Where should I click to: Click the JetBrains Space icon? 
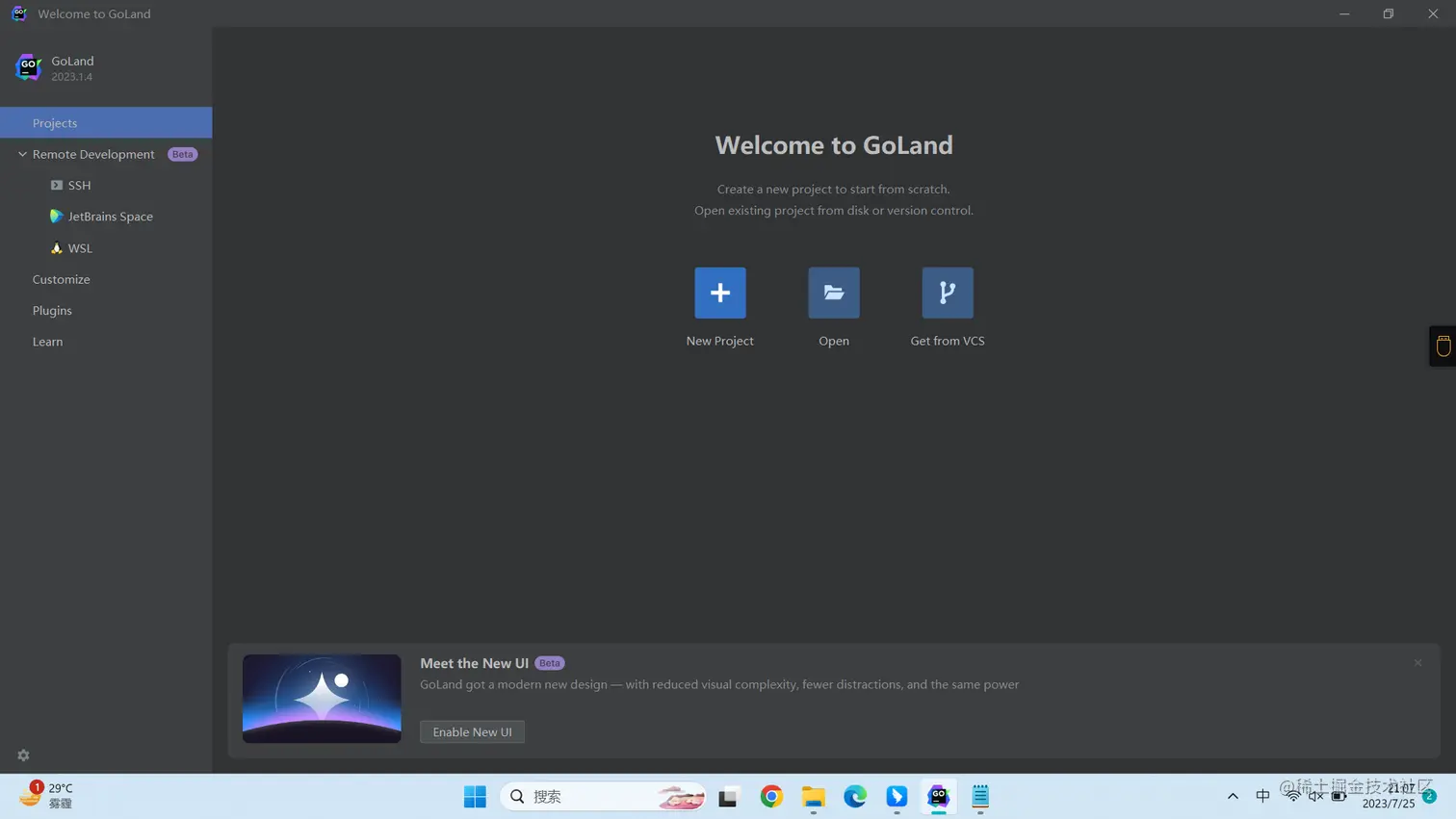pyautogui.click(x=57, y=217)
